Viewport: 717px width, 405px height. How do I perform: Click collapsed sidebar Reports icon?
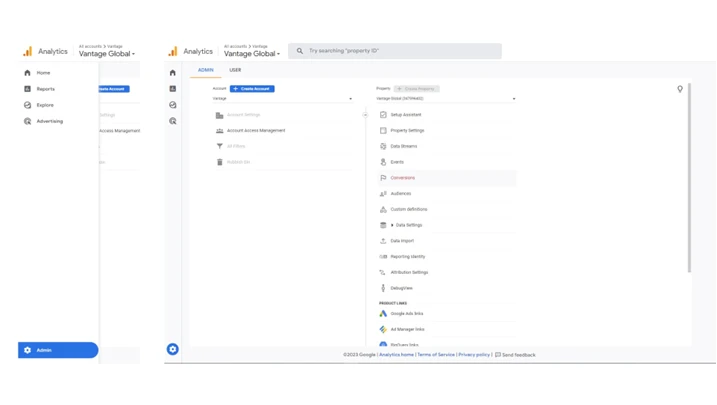pyautogui.click(x=173, y=89)
